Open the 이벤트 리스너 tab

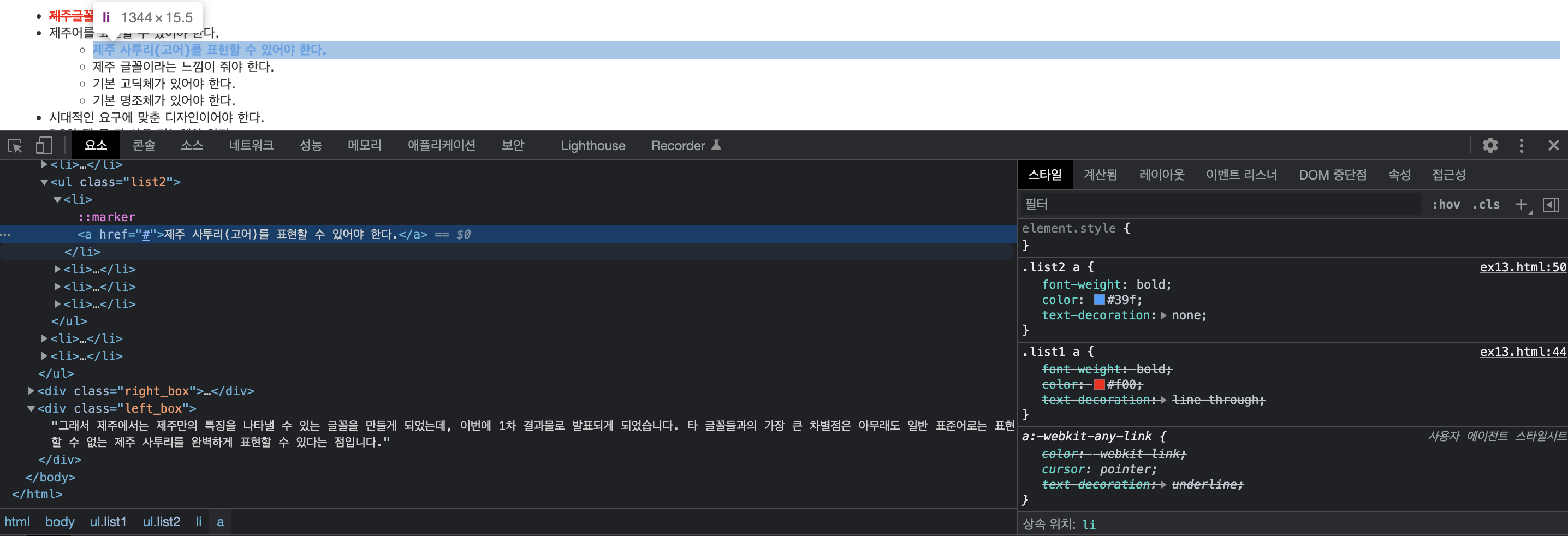[x=1241, y=175]
